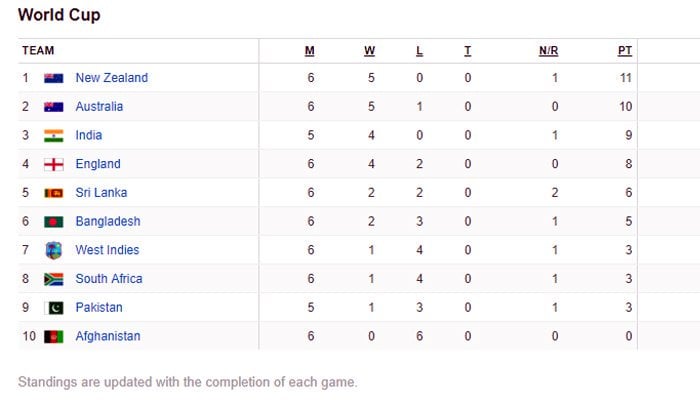Sort by the N/R column header
This screenshot has height=400, width=700.
tap(547, 51)
